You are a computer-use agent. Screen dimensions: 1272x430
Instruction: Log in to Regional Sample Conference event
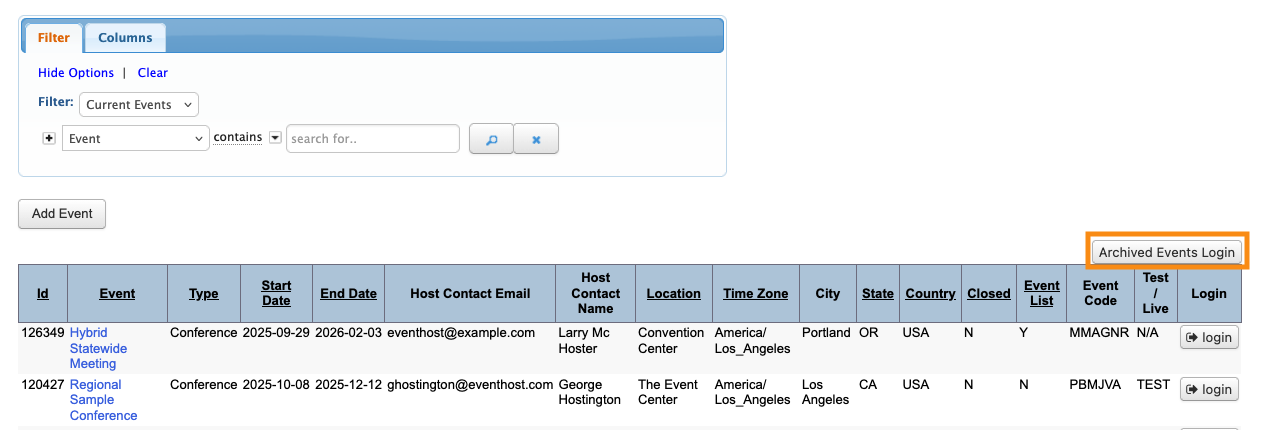pyautogui.click(x=1209, y=390)
